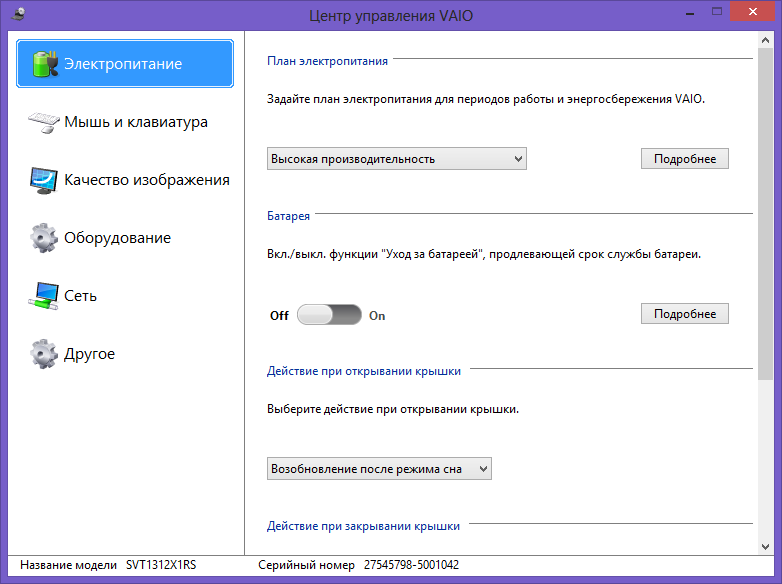Image resolution: width=782 pixels, height=584 pixels.
Task: Click the План электропитания heading
Action: 327,61
